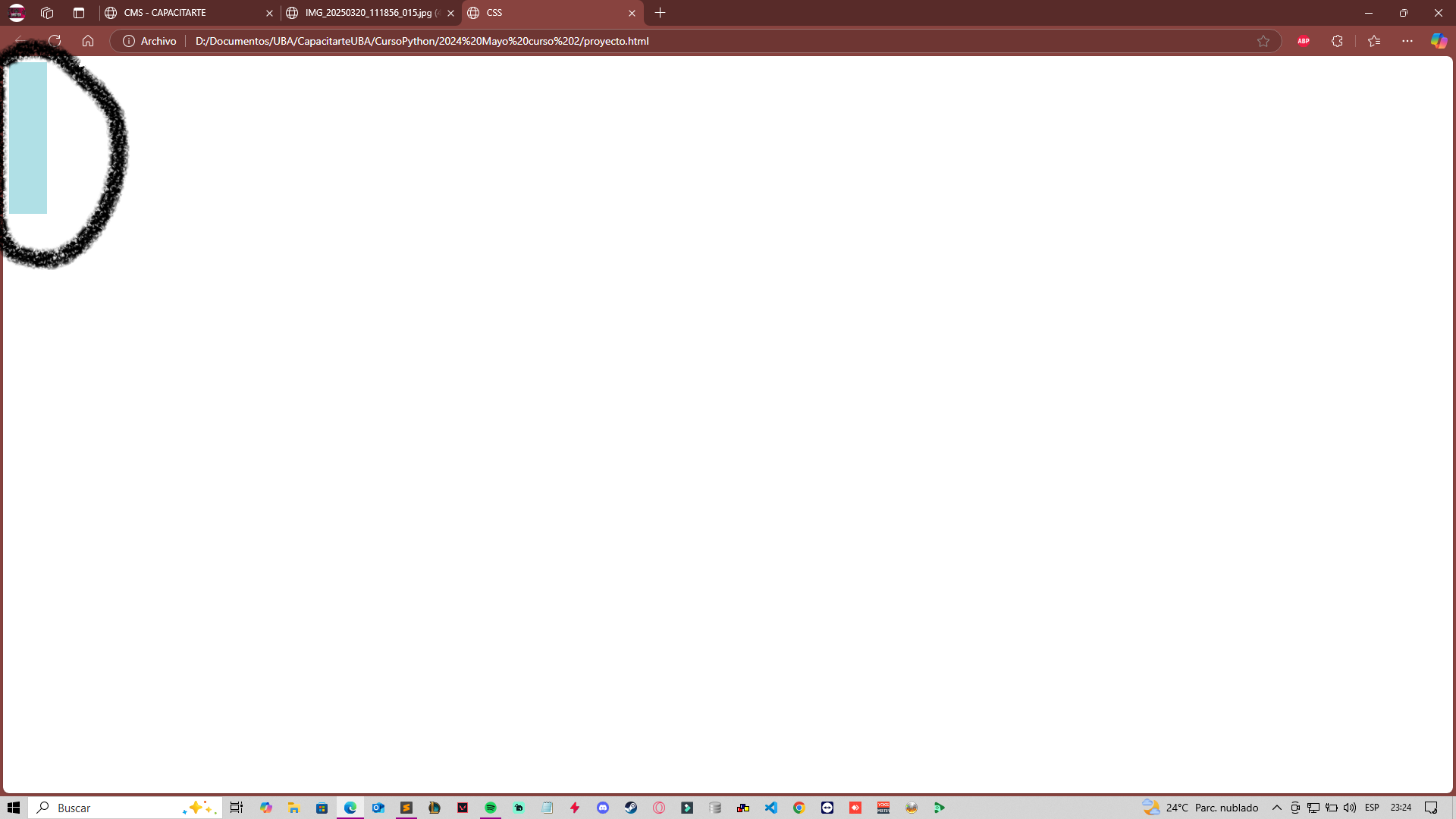1456x819 pixels.
Task: Open Steam from the taskbar
Action: 631,808
